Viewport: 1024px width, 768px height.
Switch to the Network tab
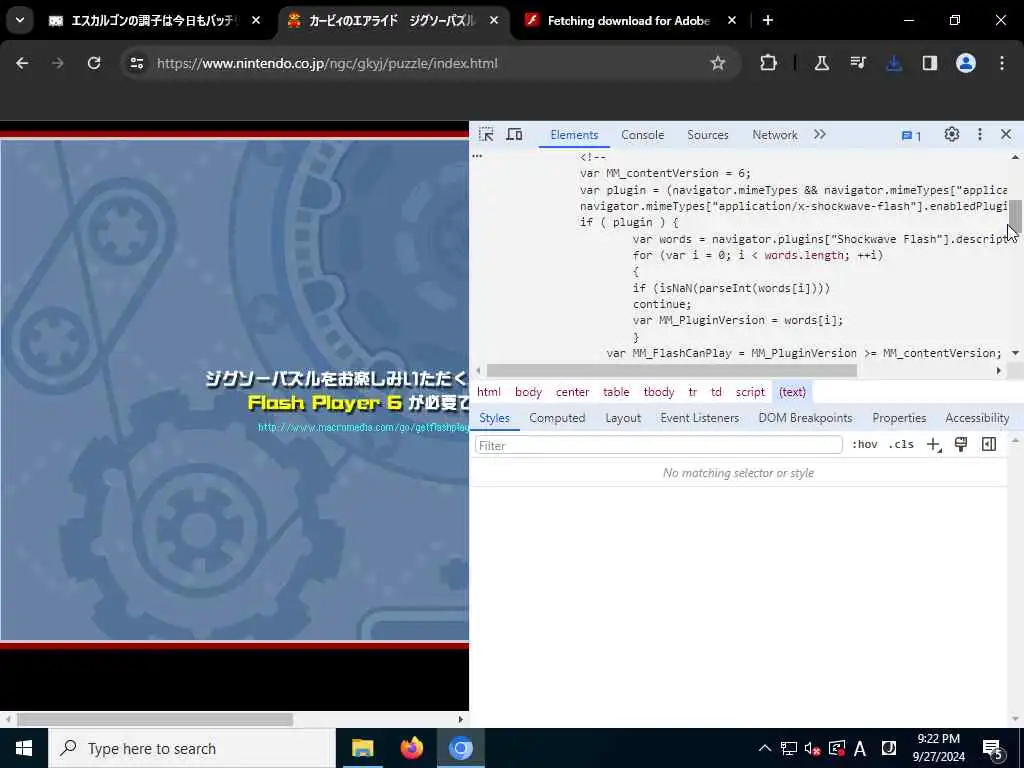(x=775, y=135)
